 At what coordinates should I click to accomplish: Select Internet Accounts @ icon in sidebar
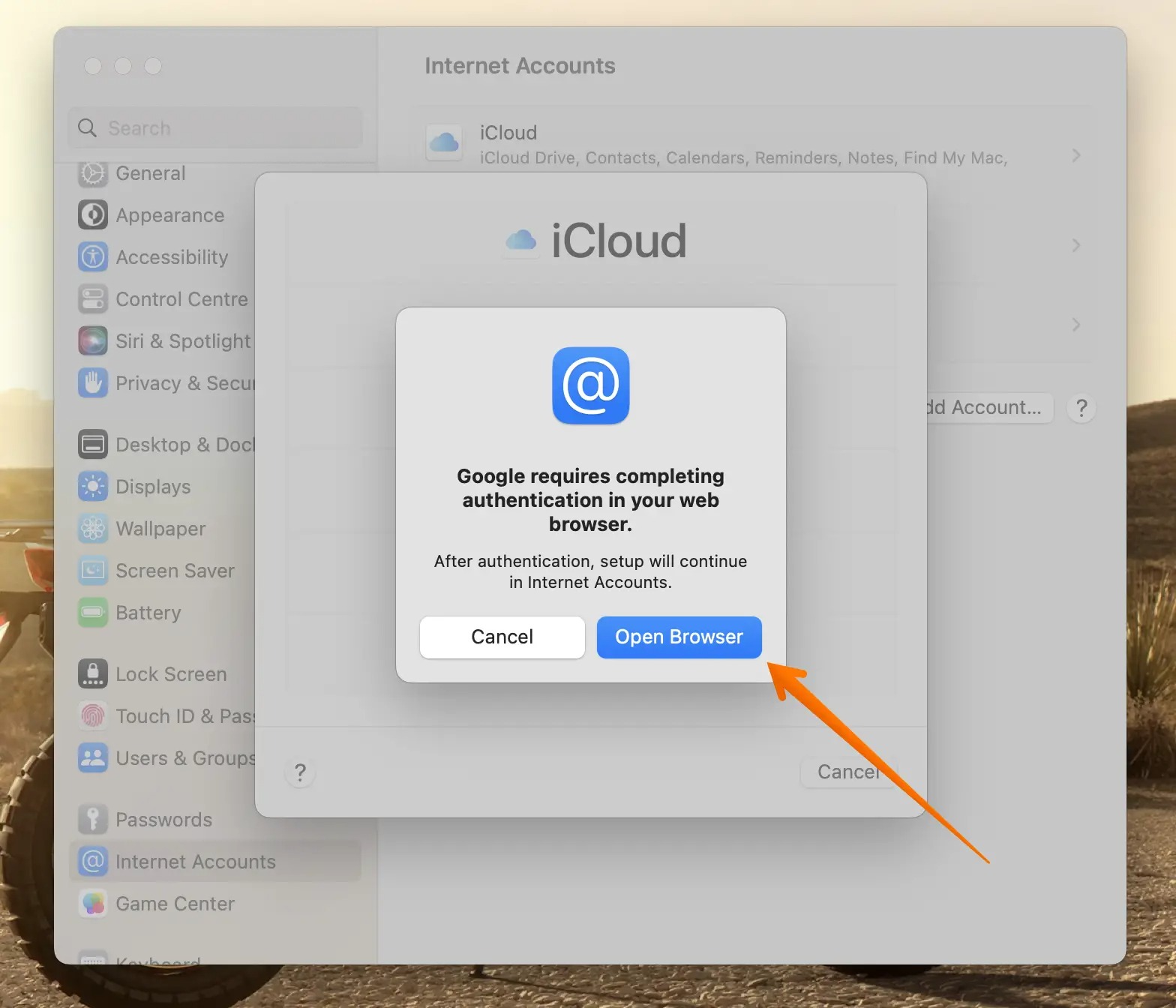click(93, 862)
